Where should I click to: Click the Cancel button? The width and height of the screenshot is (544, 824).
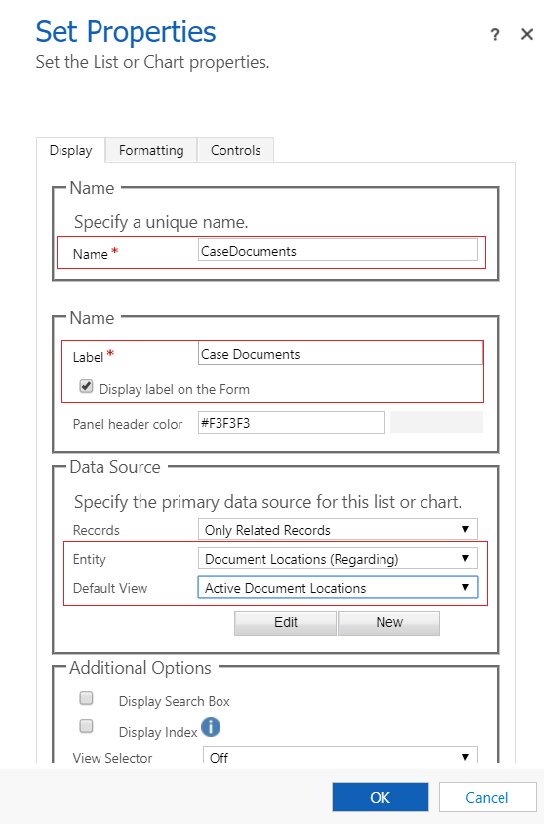click(487, 797)
